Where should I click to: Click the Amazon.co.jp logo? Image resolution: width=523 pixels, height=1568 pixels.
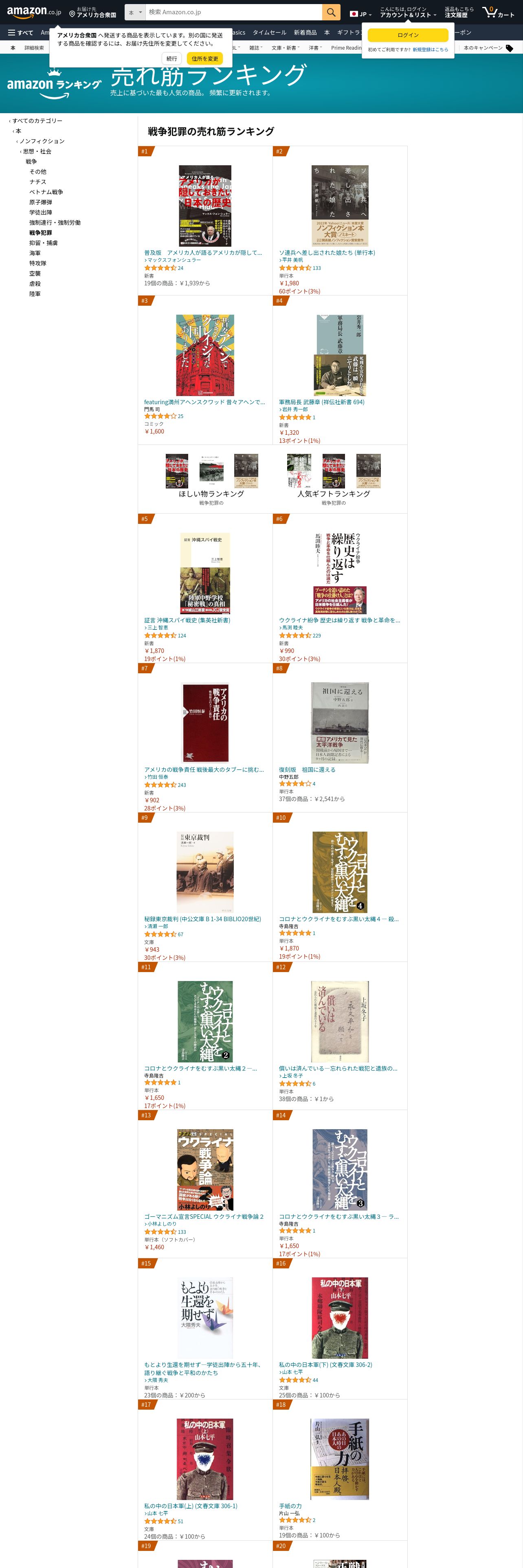click(x=34, y=12)
